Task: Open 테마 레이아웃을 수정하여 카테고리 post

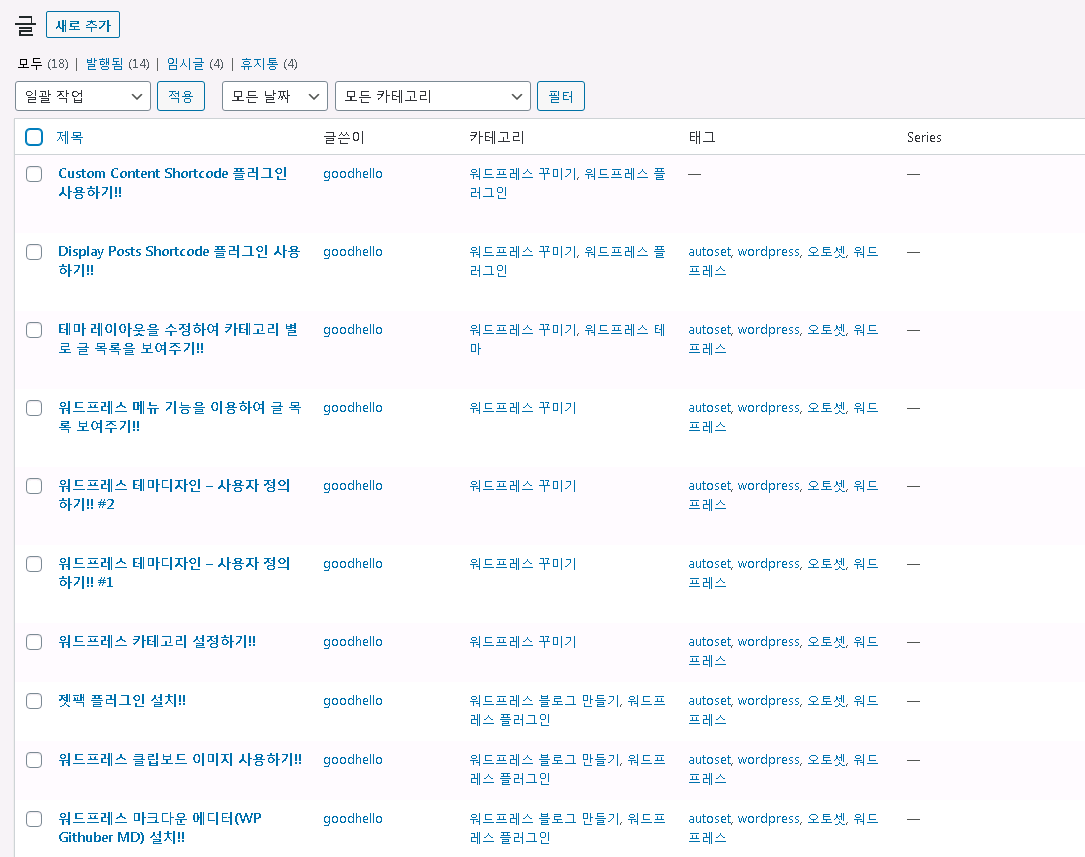Action: (178, 339)
